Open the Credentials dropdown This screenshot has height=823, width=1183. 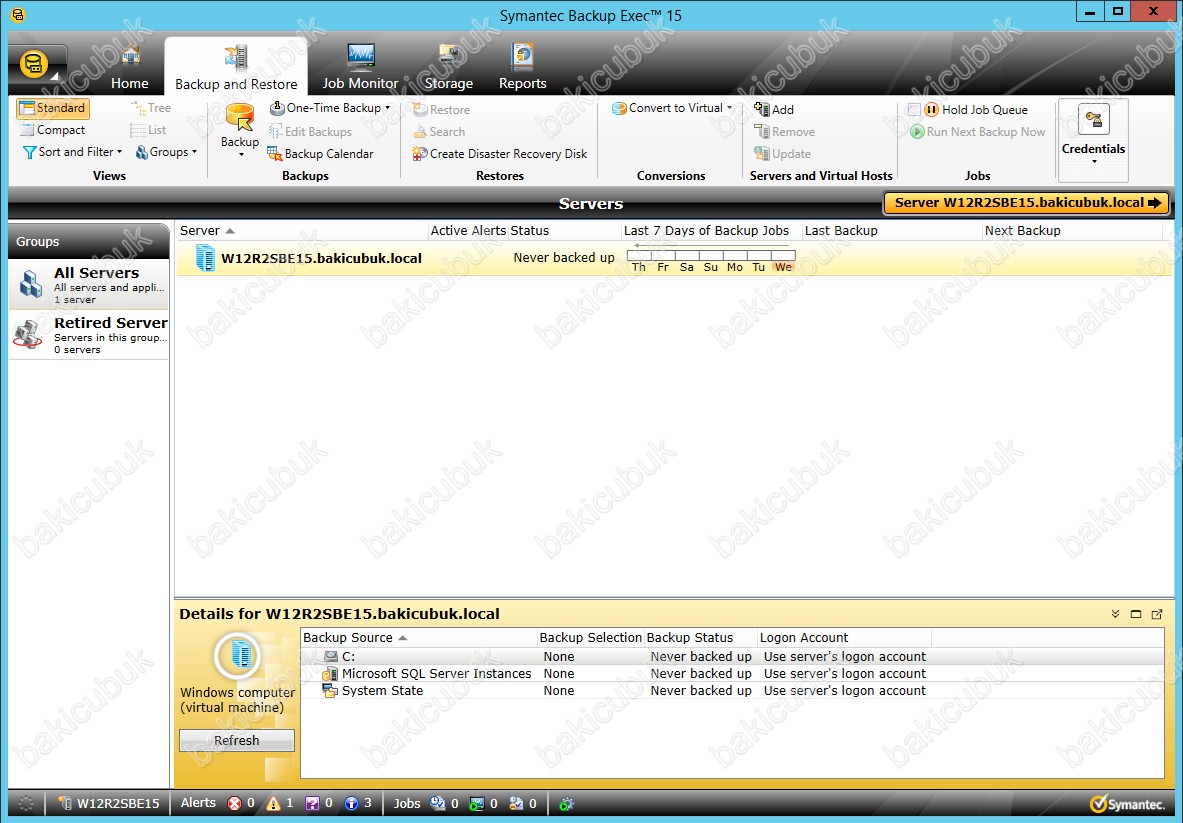[x=1093, y=161]
